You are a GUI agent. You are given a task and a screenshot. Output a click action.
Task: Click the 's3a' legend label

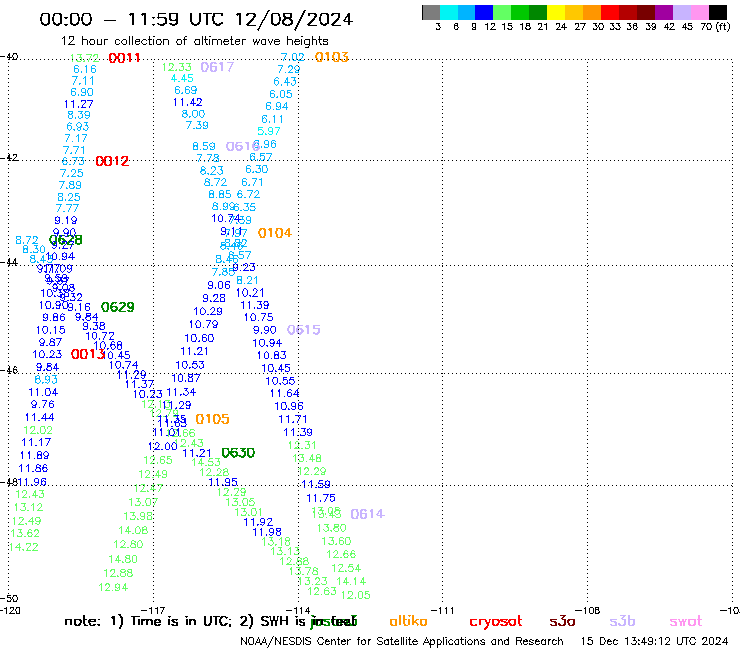point(562,622)
